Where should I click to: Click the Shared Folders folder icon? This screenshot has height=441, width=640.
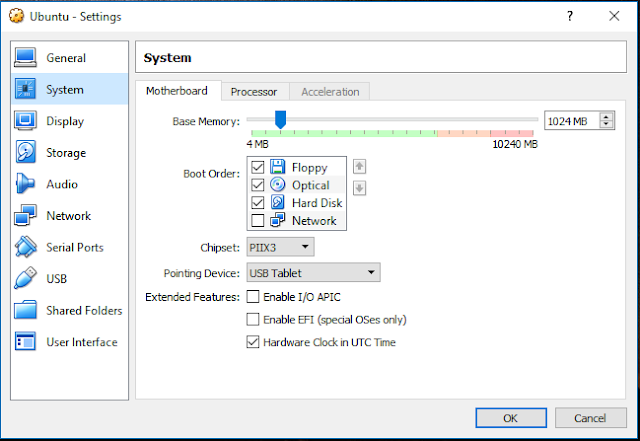tap(25, 310)
